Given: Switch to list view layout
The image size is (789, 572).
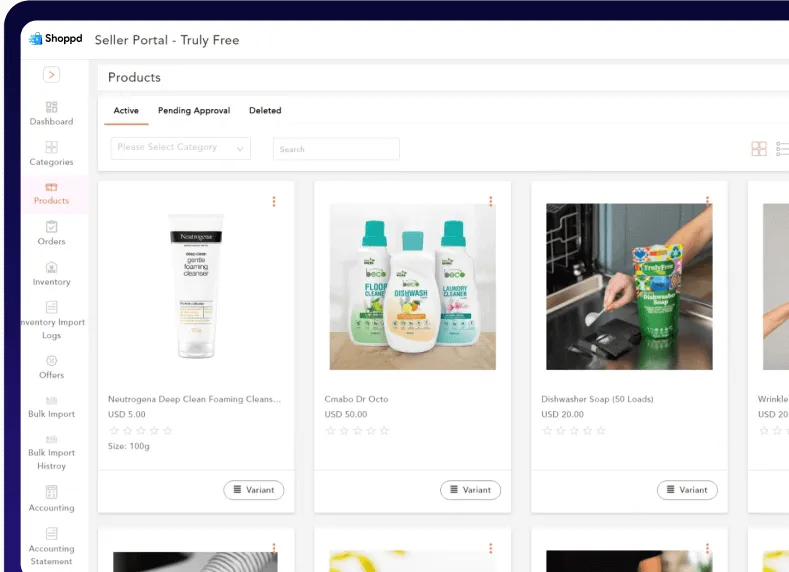Looking at the screenshot, I should [x=782, y=148].
